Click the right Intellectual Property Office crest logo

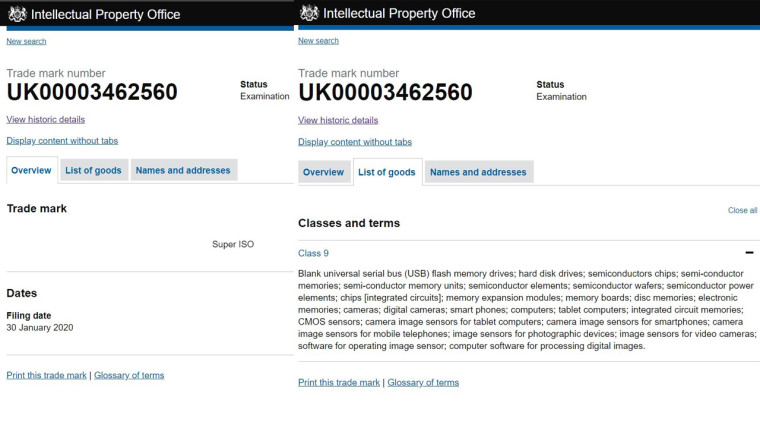pos(309,13)
